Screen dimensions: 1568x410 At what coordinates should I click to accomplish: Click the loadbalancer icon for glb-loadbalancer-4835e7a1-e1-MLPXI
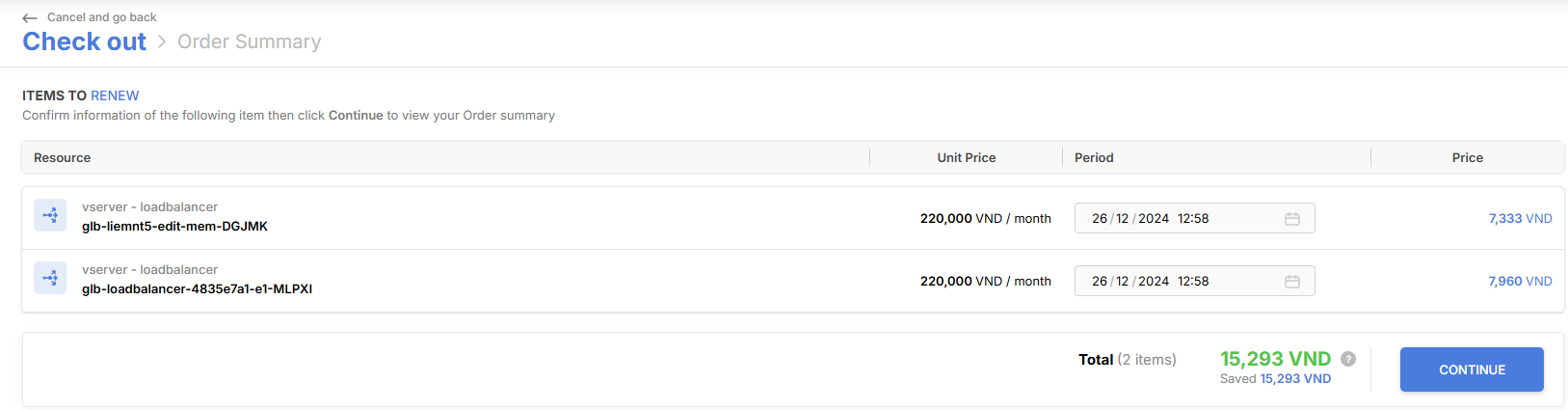pyautogui.click(x=50, y=278)
